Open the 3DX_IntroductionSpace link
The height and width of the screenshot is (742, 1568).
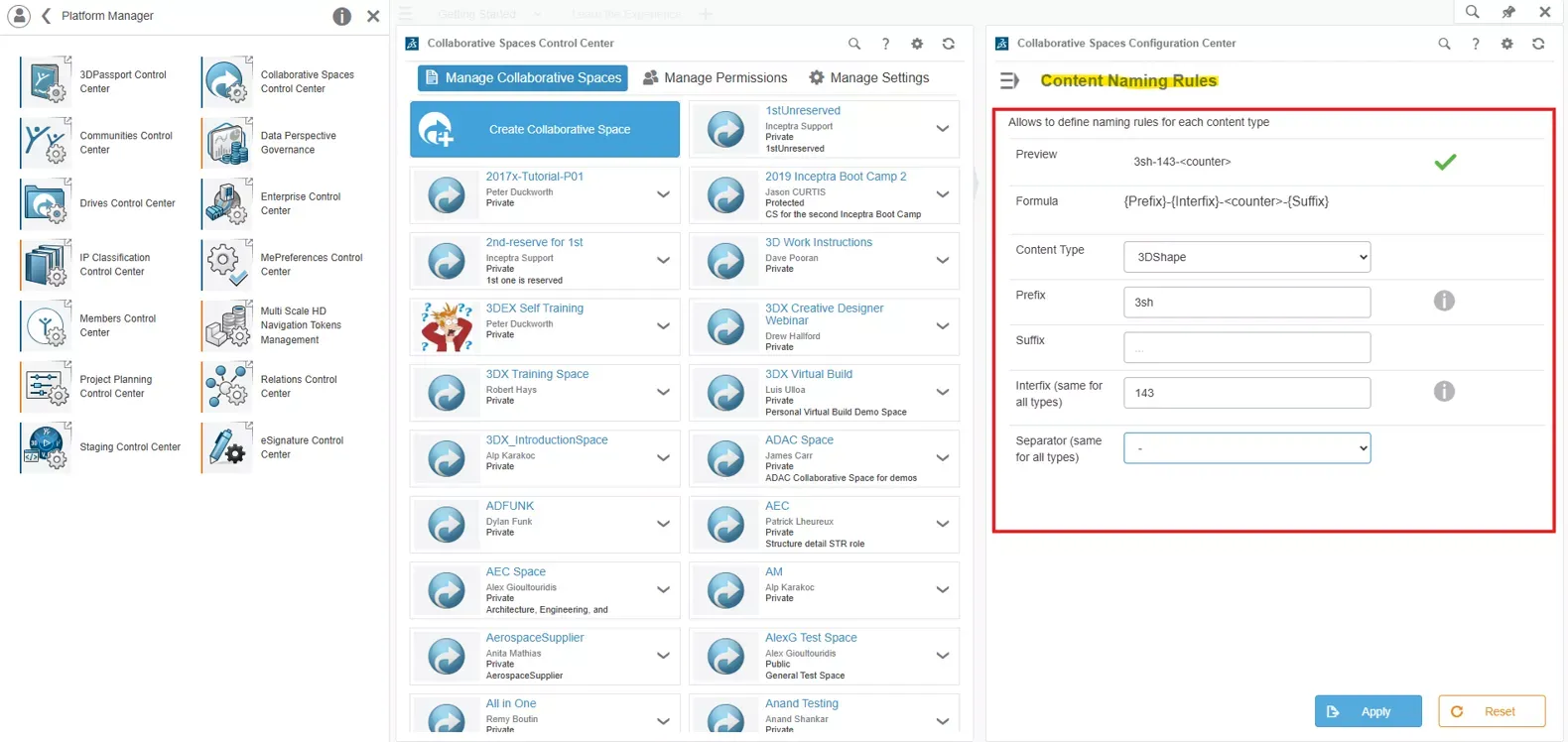point(547,439)
